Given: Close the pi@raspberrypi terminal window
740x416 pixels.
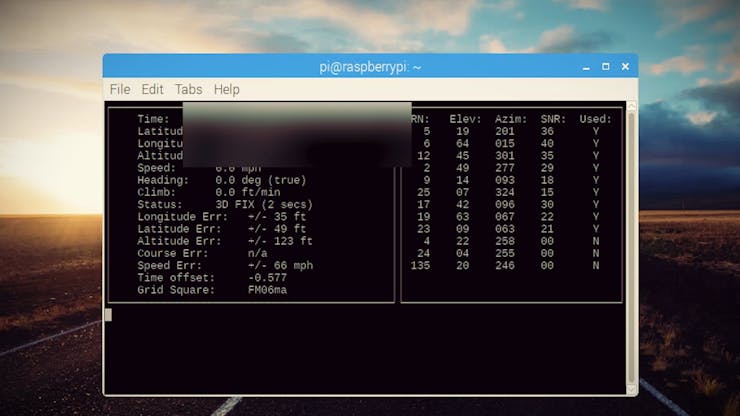Looking at the screenshot, I should 625,67.
